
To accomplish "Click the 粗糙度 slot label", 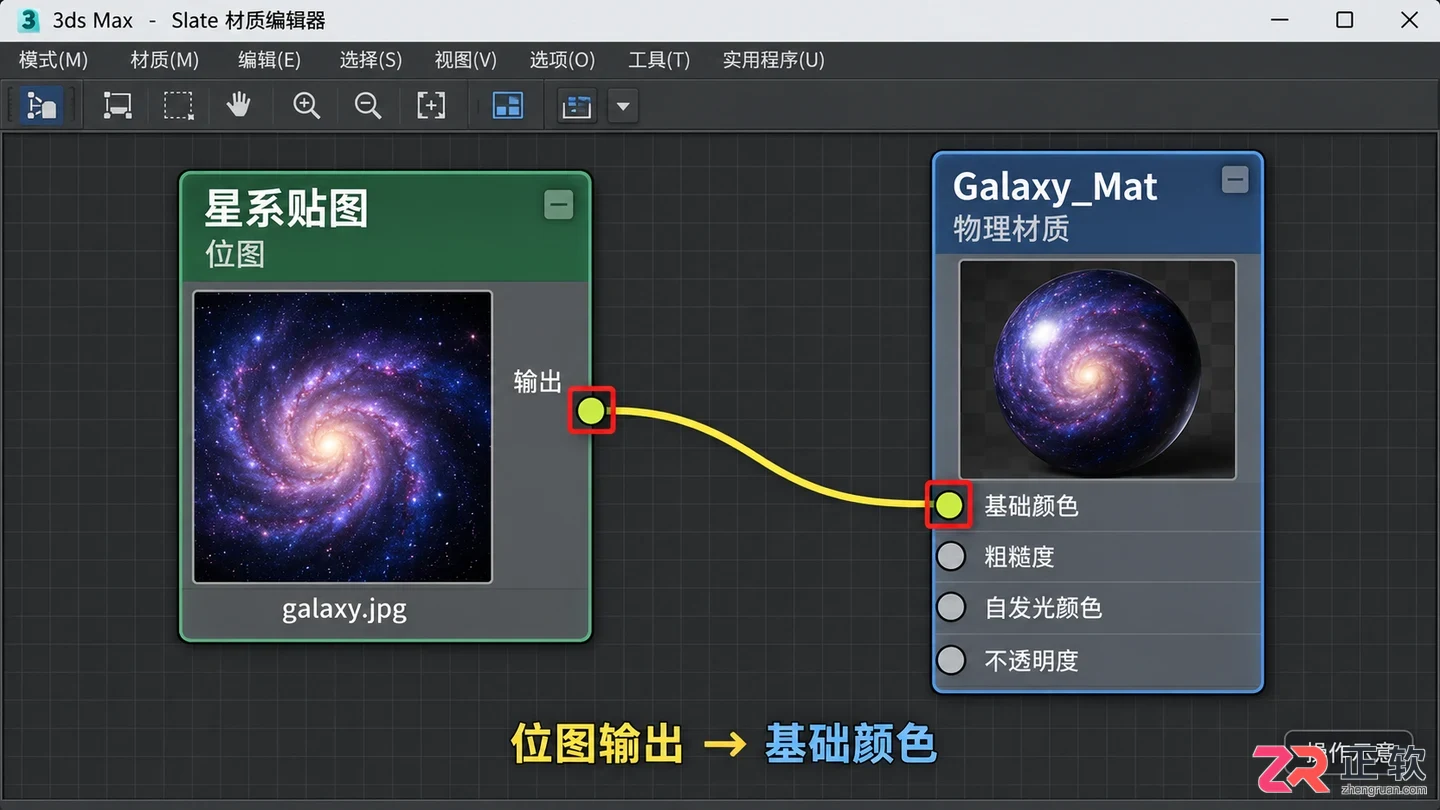I will coord(1019,557).
